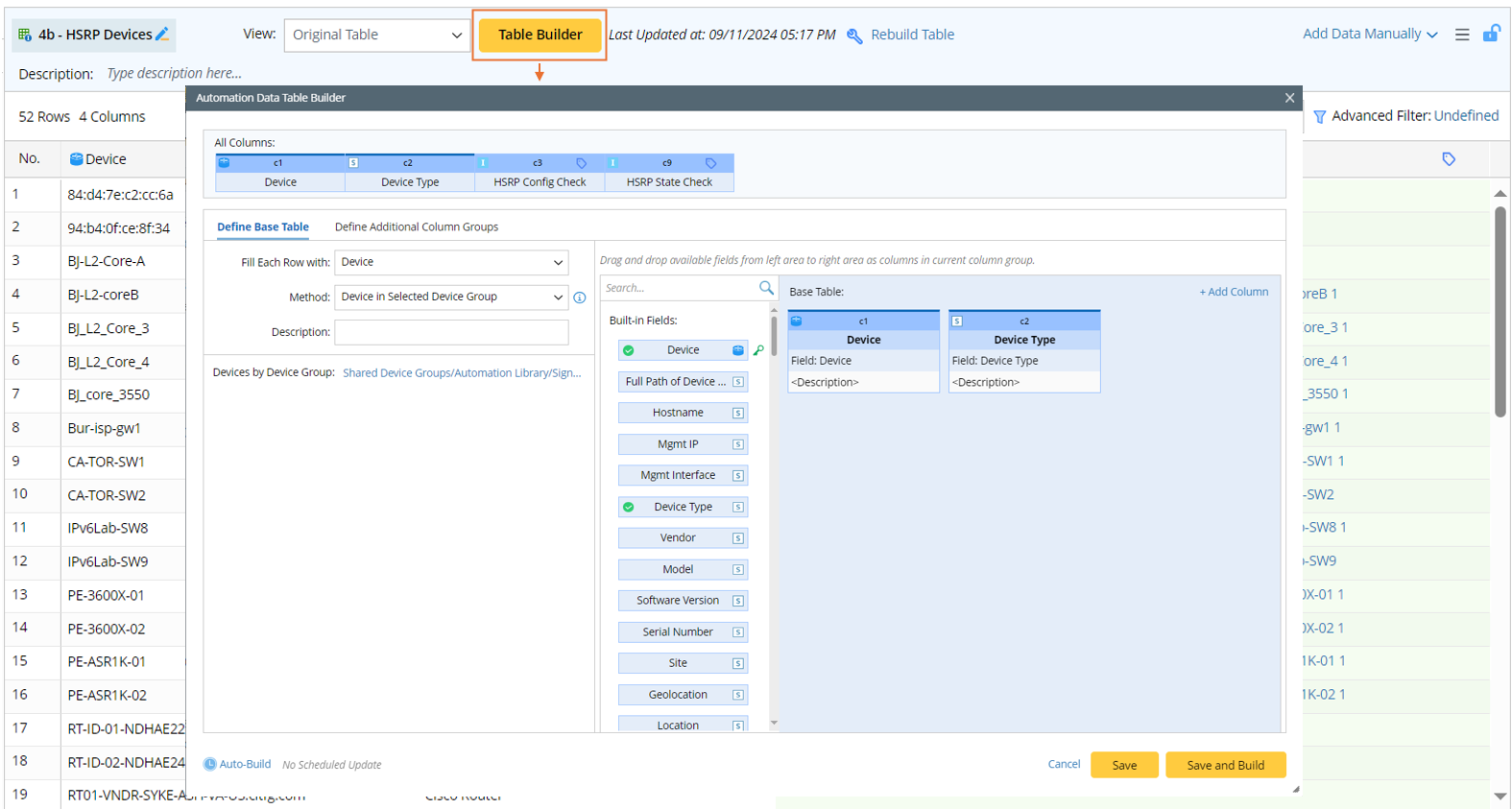Viewport: 1512px width, 809px height.
Task: Switch to Define Additional Column Groups tab
Action: coord(416,227)
